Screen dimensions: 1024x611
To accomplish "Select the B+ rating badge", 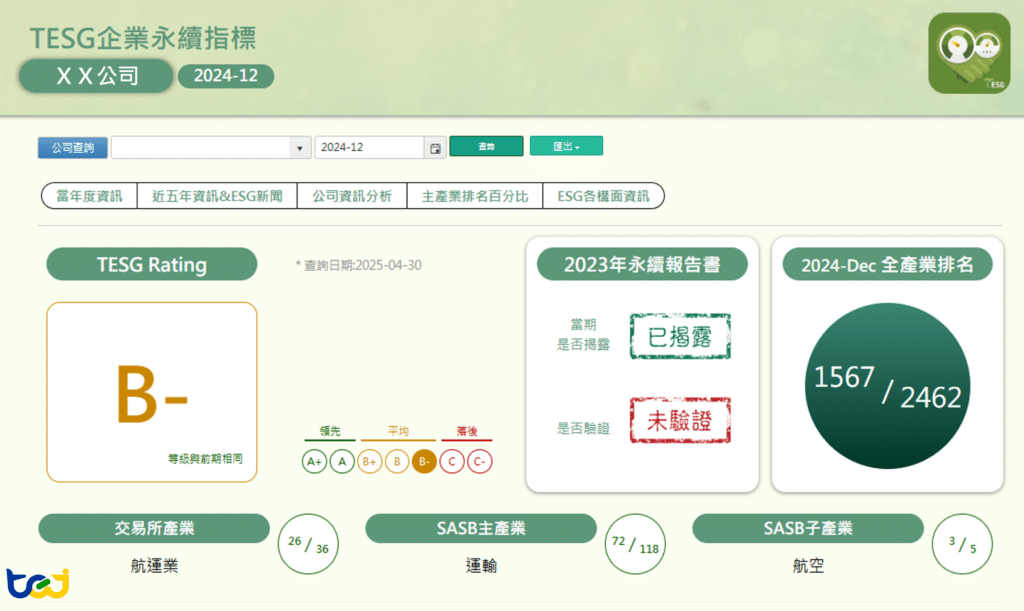I will point(369,462).
